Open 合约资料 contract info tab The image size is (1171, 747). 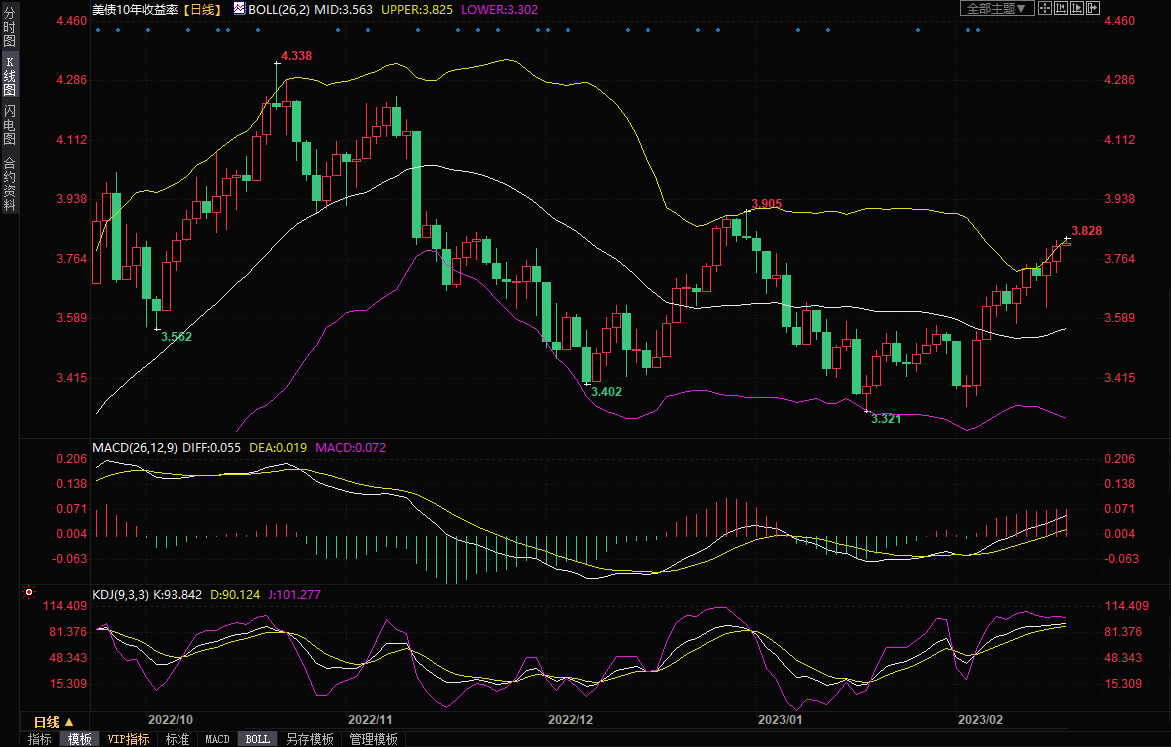(x=9, y=184)
